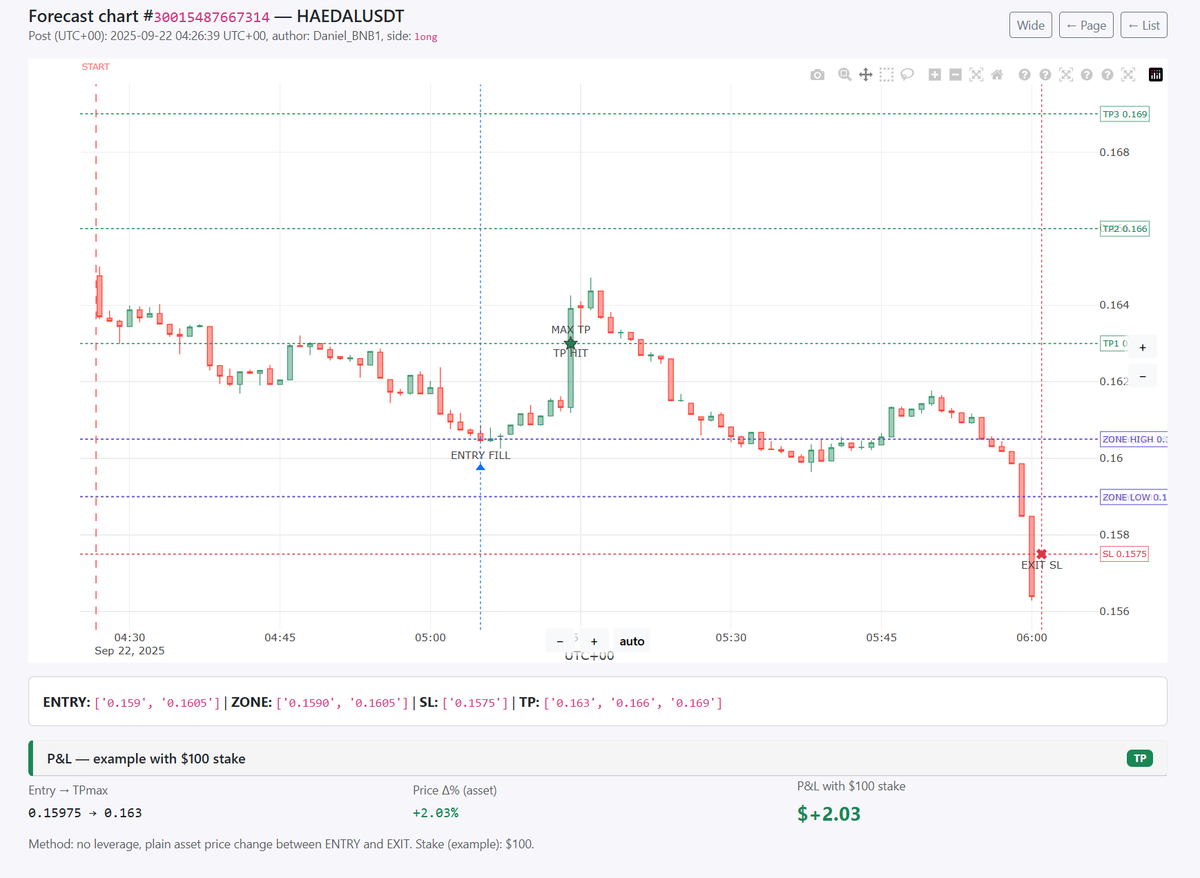1200x878 pixels.
Task: Return to list with ← List button
Action: pos(1143,25)
